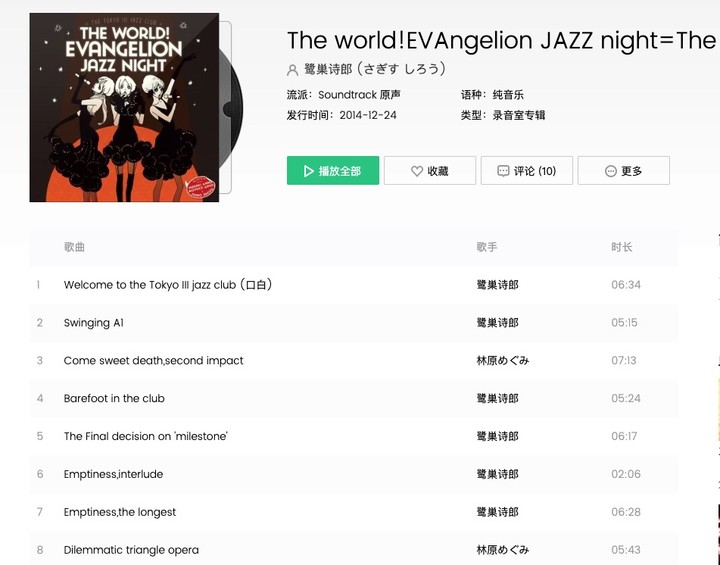Click 鷺巣诗郎 artist on Emptiness,the longest
The width and height of the screenshot is (720, 565).
coord(497,512)
